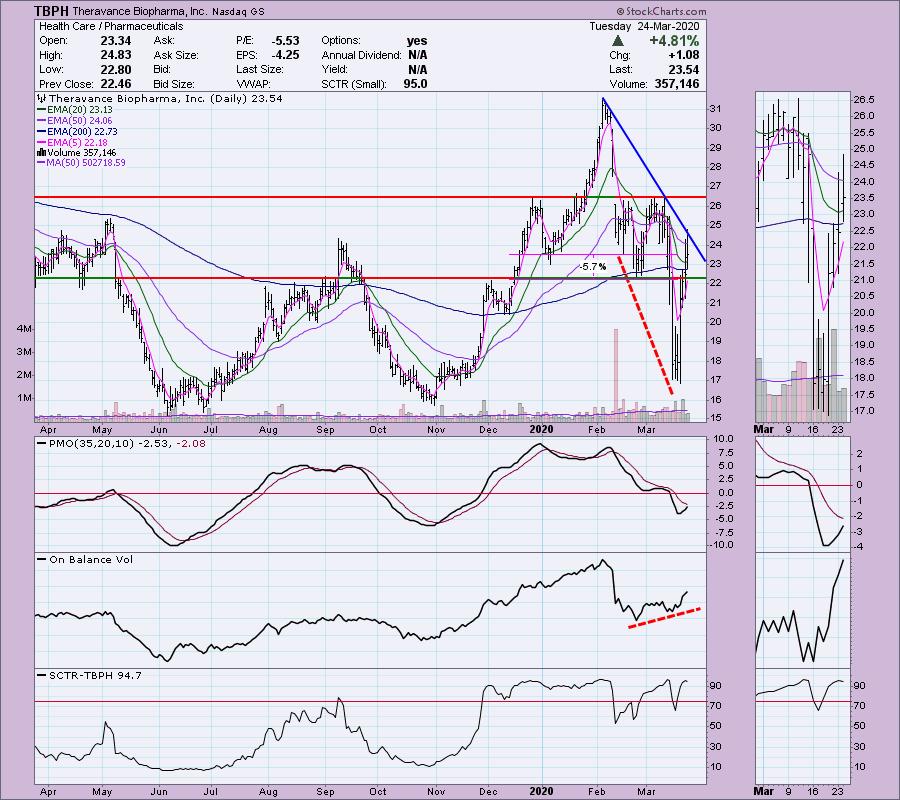The width and height of the screenshot is (900, 800).
Task: Click the price bar icon before the 'Theravance Biopharma, Inc. (Daily)' title
Action: click(x=43, y=98)
